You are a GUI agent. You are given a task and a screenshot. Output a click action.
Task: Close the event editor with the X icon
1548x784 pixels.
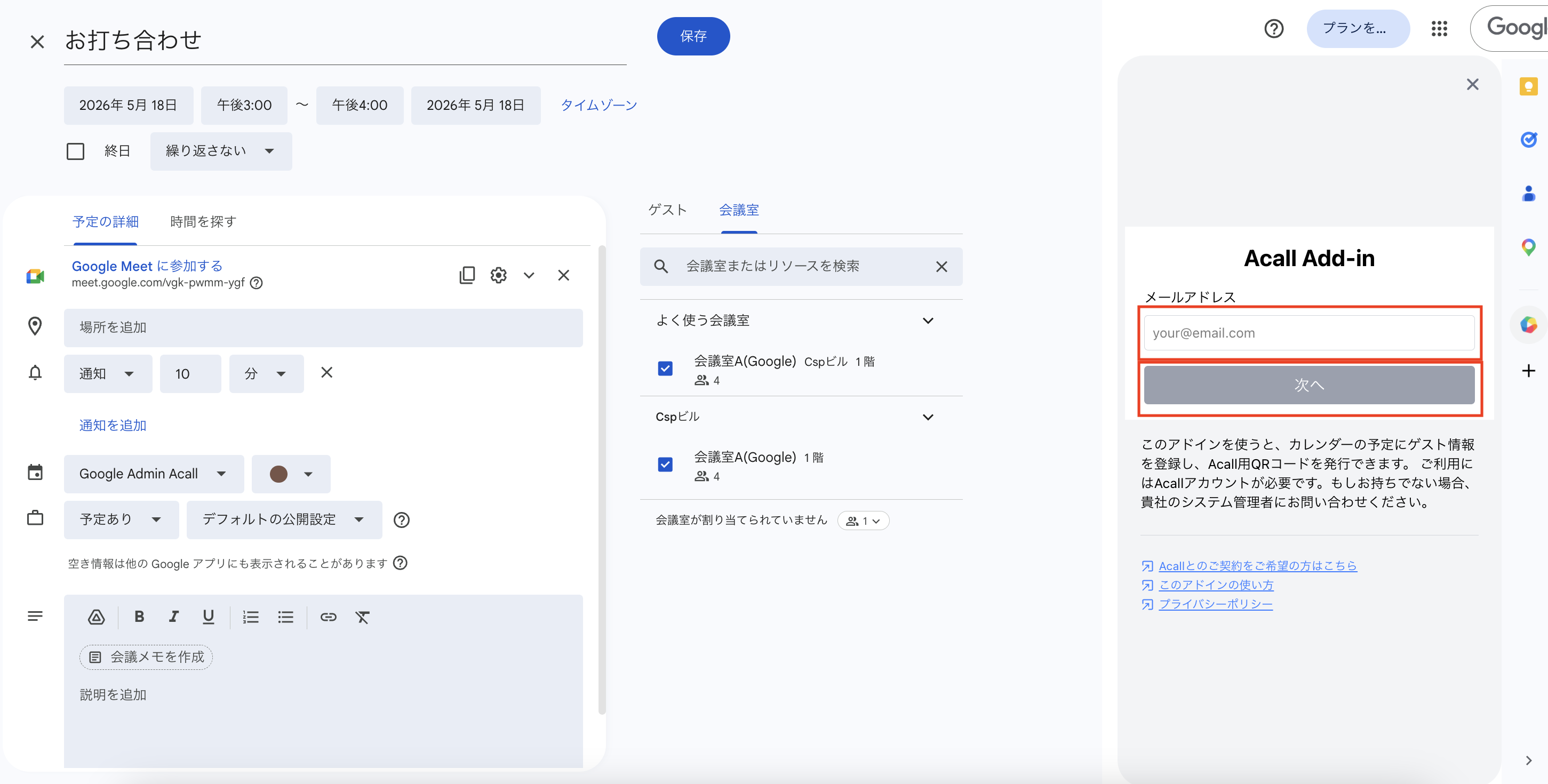click(37, 42)
